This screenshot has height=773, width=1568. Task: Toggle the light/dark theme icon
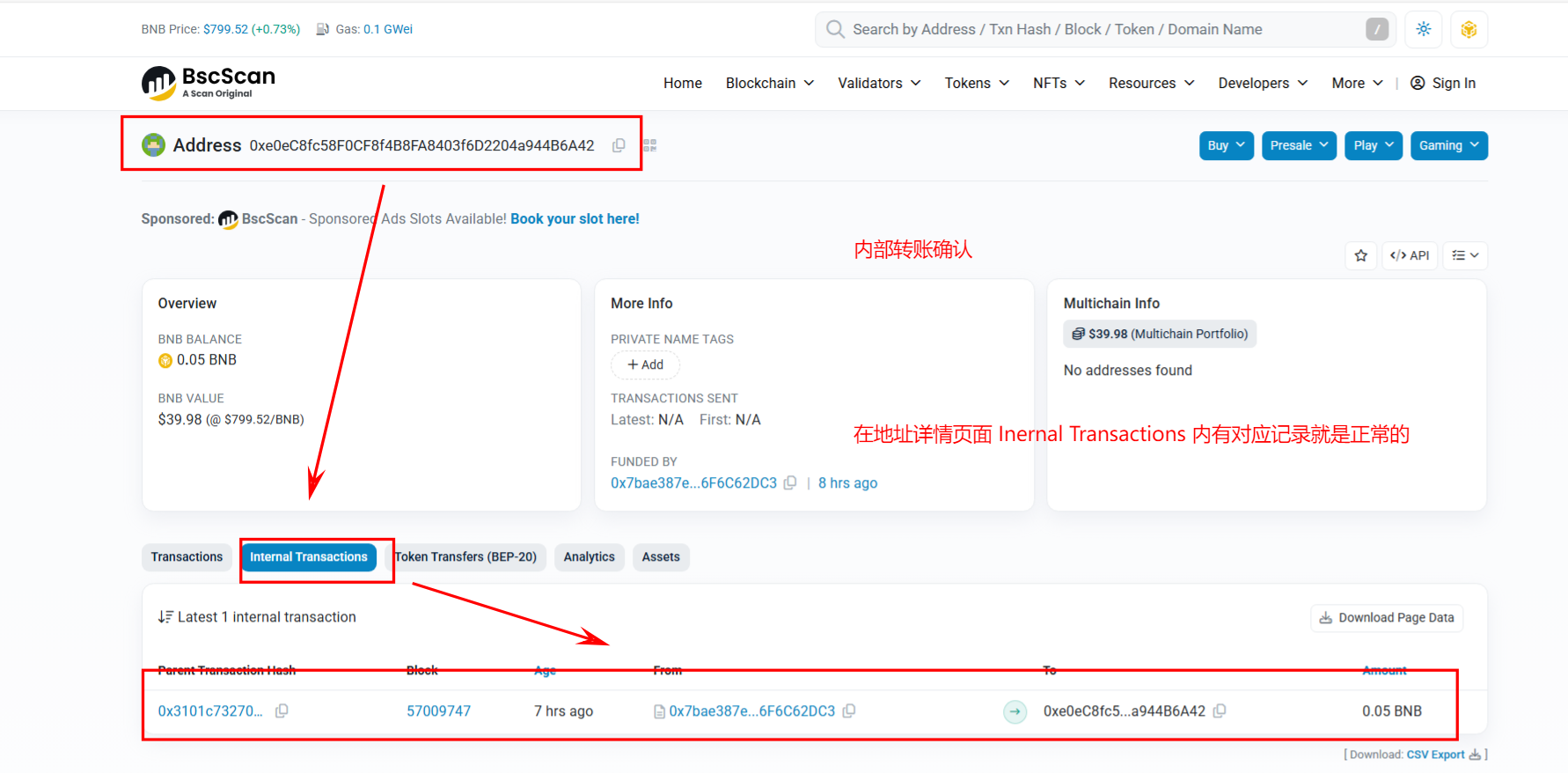pyautogui.click(x=1424, y=29)
